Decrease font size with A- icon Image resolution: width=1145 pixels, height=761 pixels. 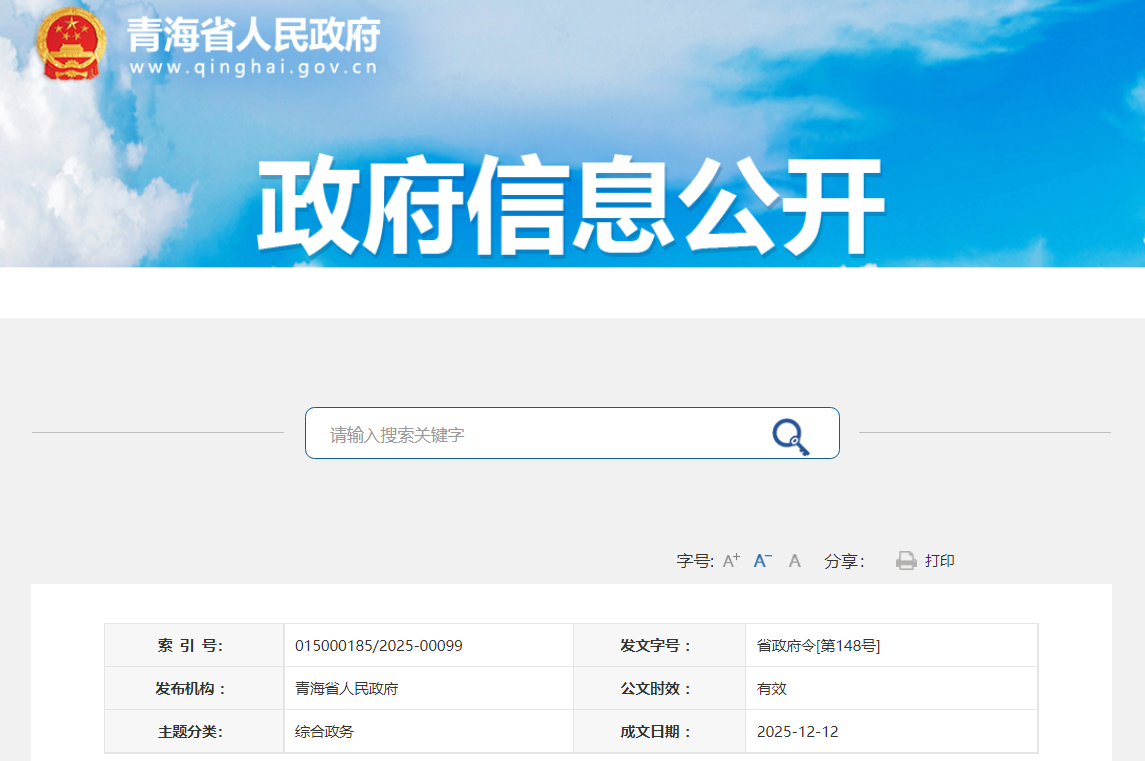(762, 561)
